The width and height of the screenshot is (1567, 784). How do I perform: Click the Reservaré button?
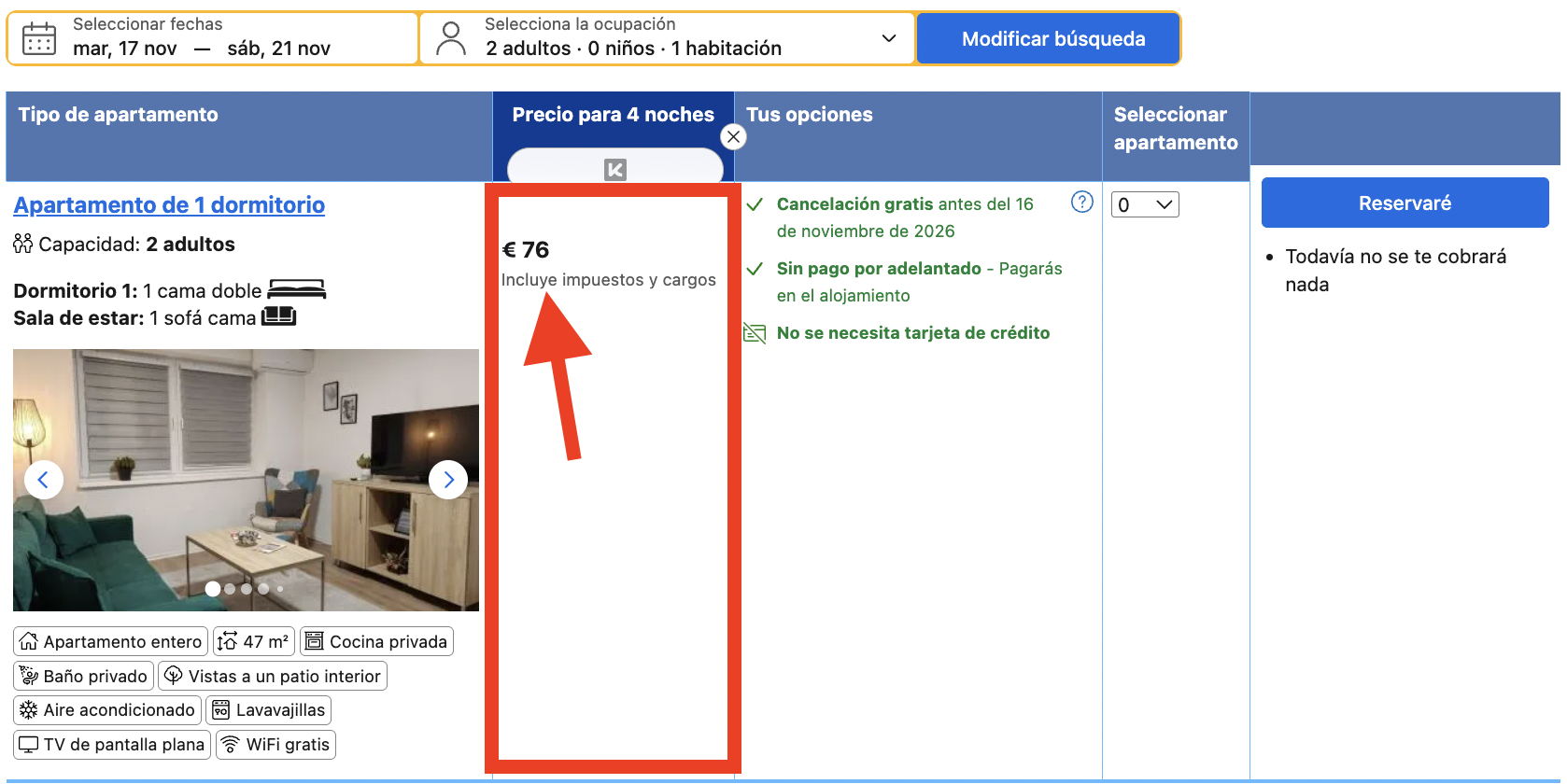[1405, 203]
